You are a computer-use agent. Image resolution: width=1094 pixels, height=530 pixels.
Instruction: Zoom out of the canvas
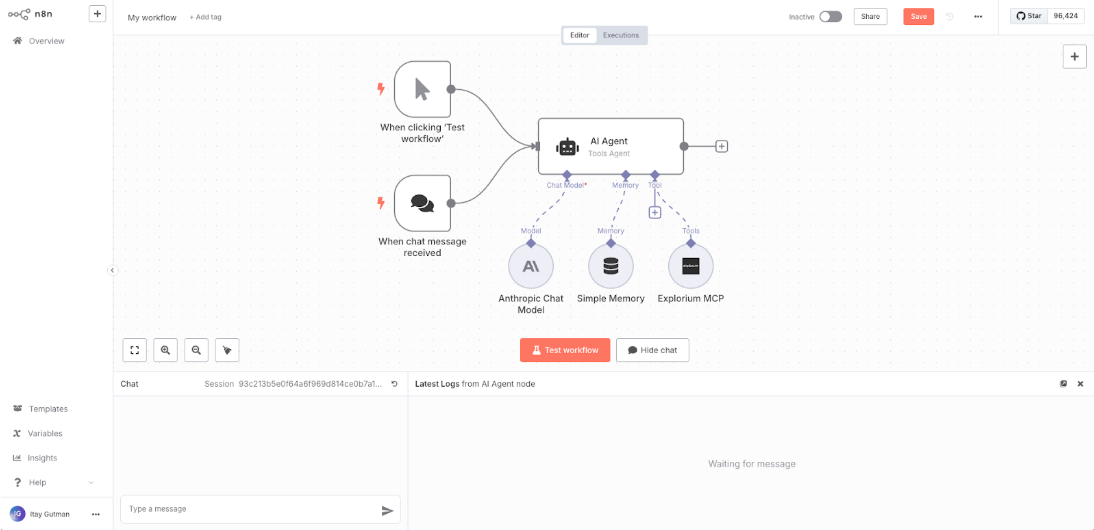click(x=196, y=350)
